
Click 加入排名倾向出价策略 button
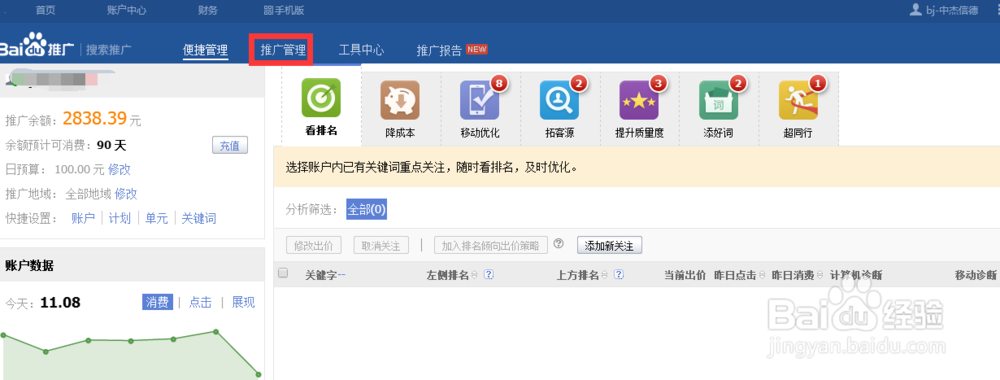(x=490, y=245)
